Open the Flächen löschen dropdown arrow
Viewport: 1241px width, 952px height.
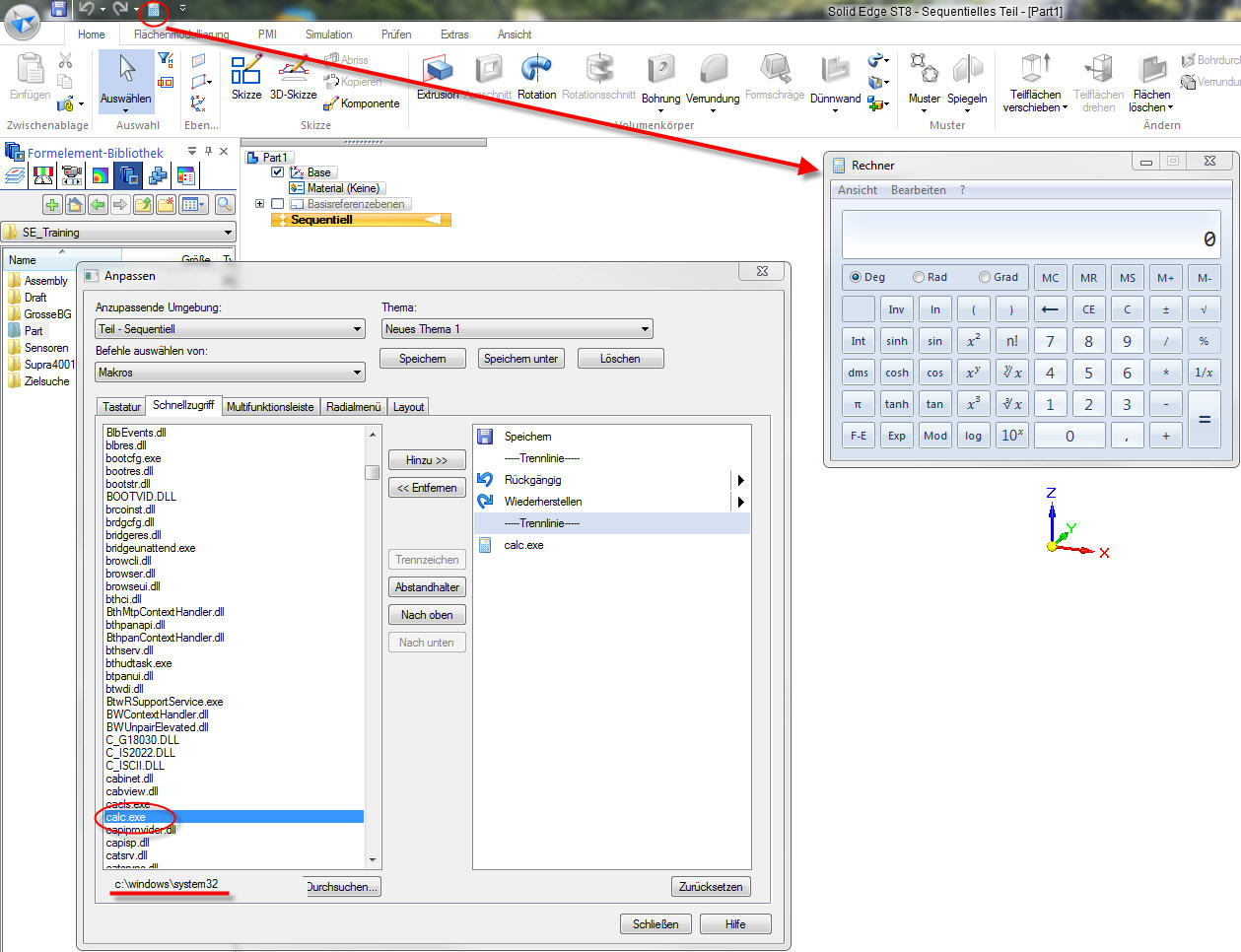1170,107
